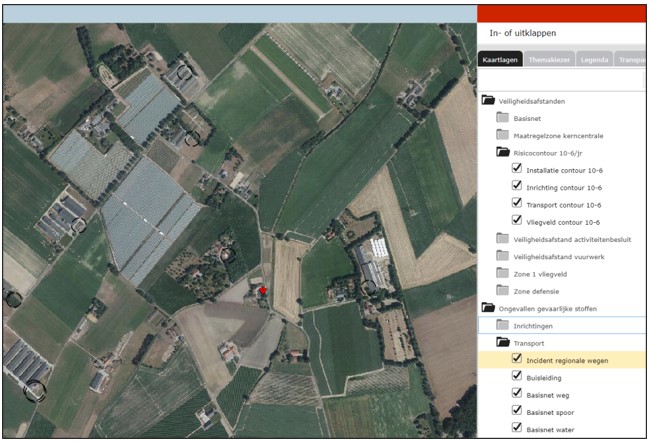
Task: Select Veiligheidsafstand vuurwerk label
Action: coord(559,257)
